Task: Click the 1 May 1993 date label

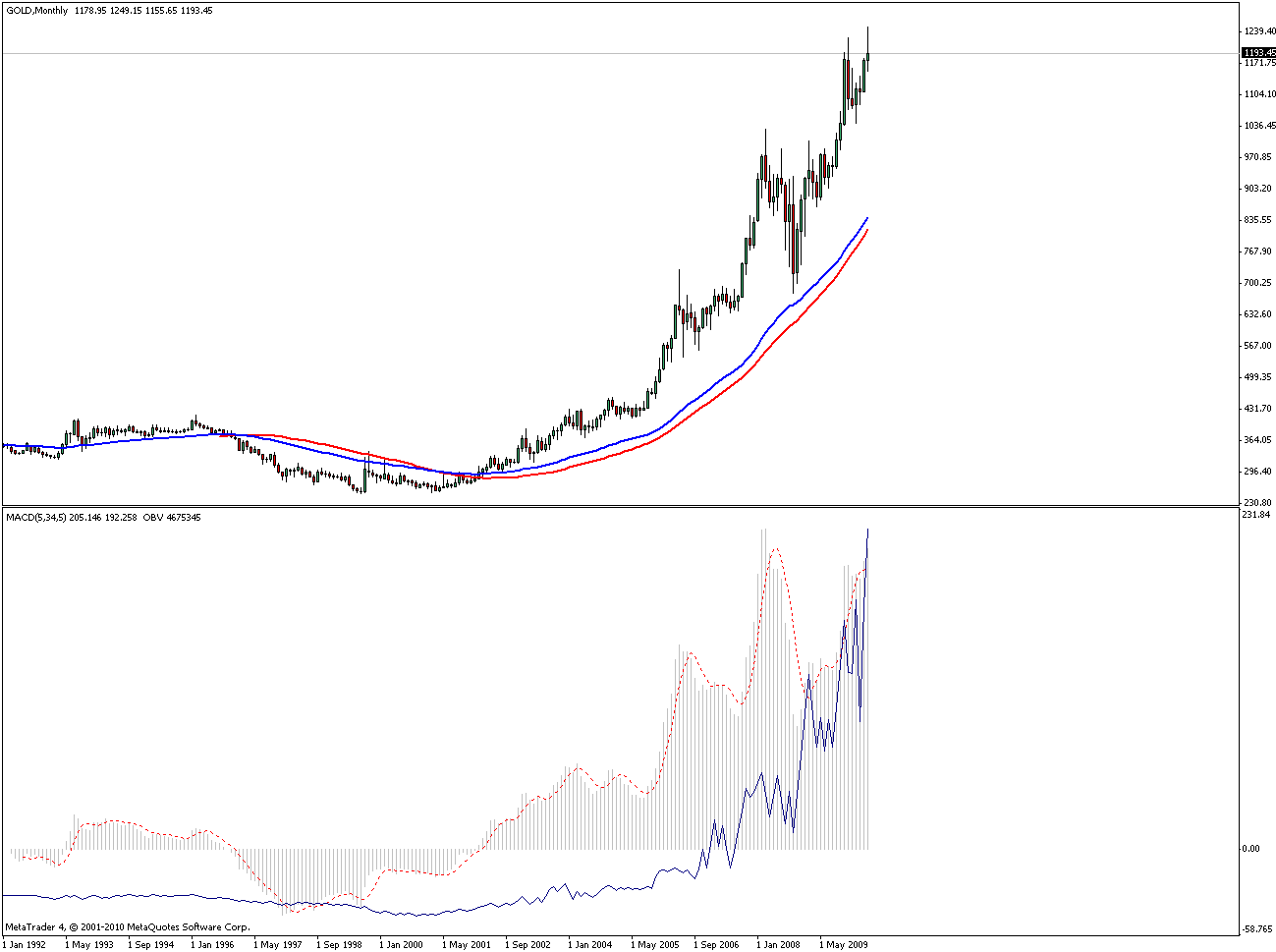Action: [88, 945]
